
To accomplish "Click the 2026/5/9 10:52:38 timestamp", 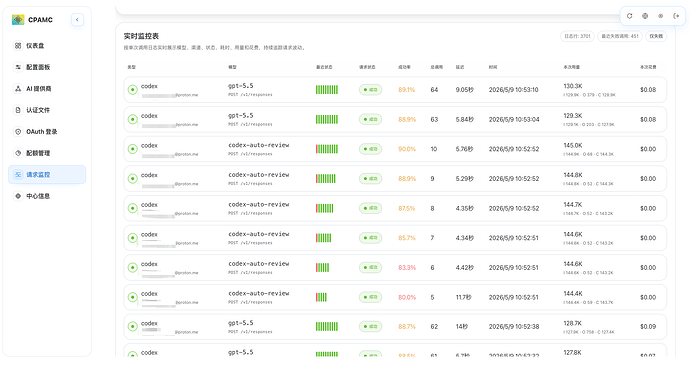I will point(514,327).
